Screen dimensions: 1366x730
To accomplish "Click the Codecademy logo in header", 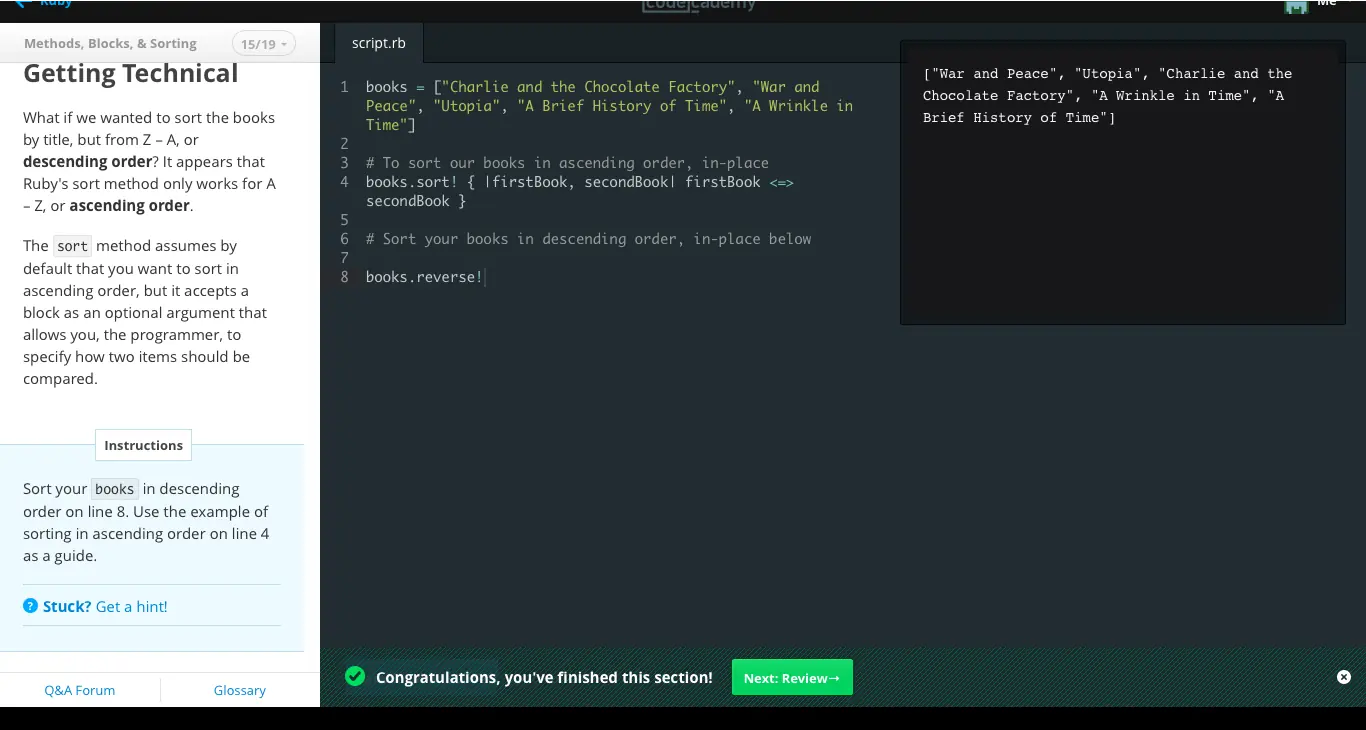I will click(x=698, y=5).
